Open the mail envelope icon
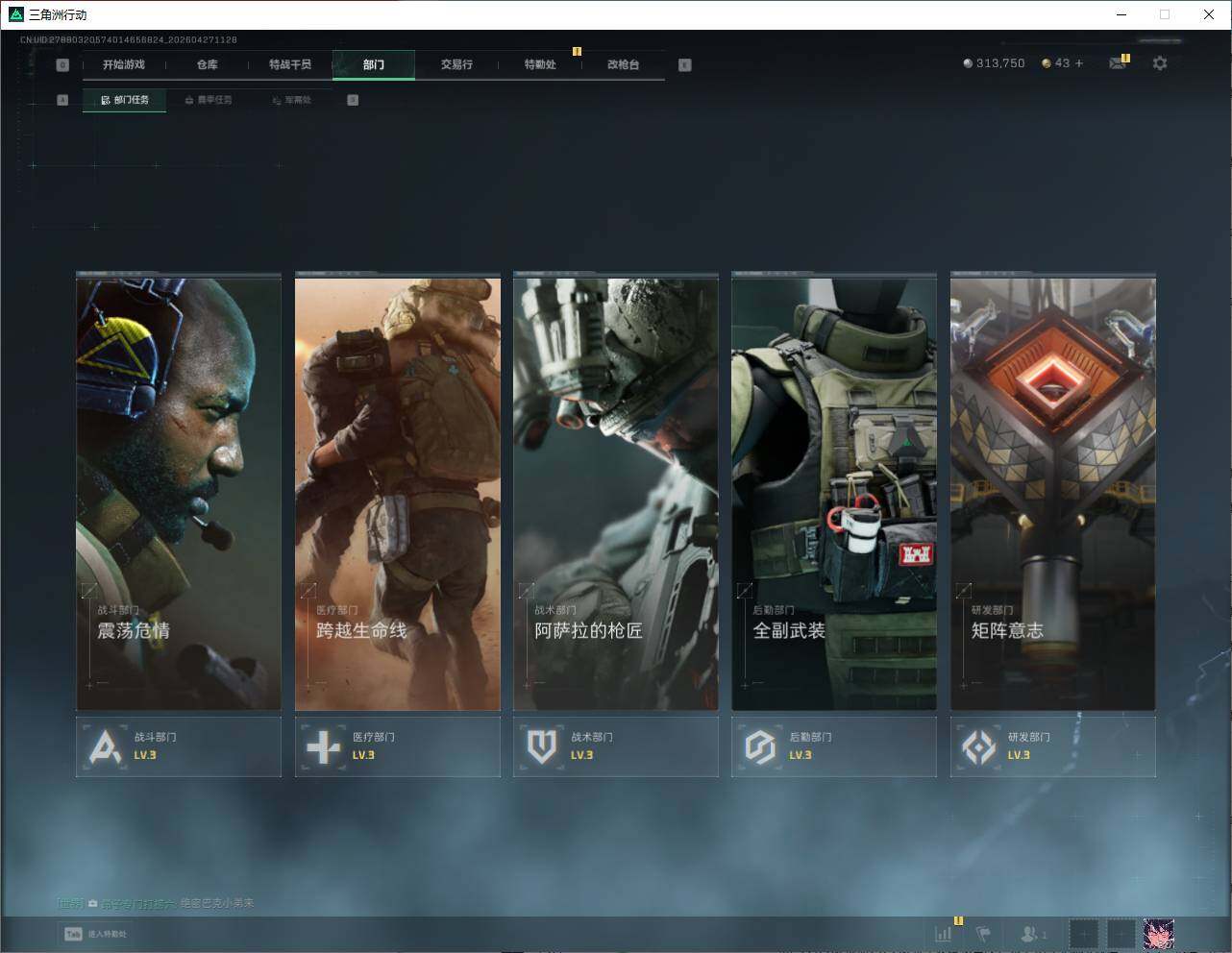Image resolution: width=1232 pixels, height=953 pixels. coord(1118,63)
